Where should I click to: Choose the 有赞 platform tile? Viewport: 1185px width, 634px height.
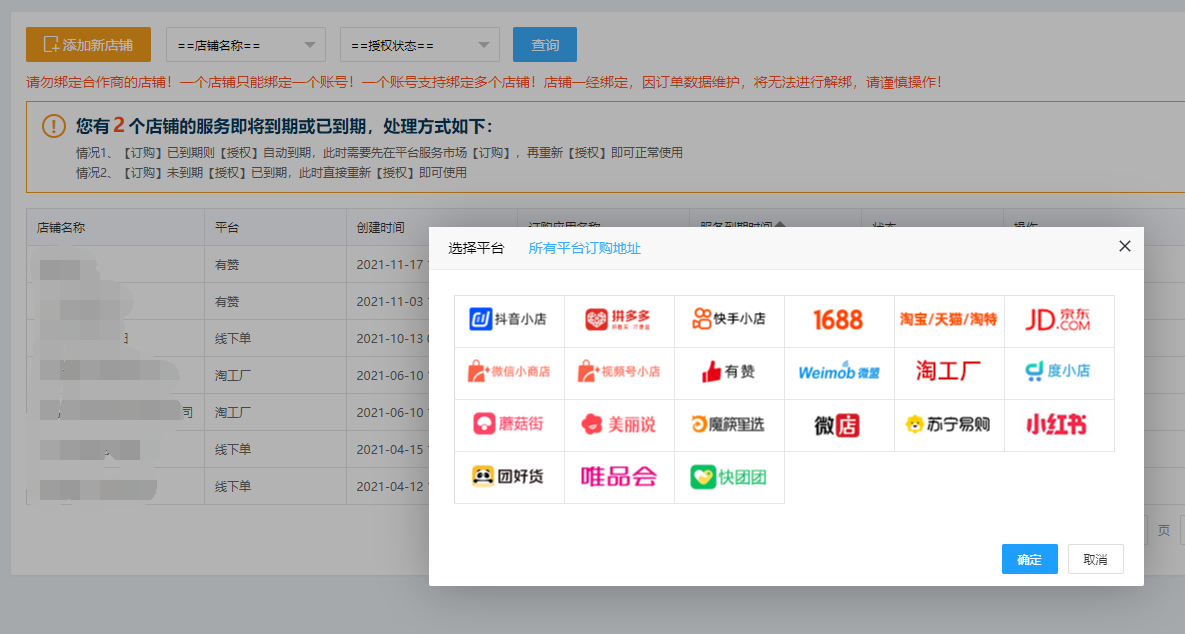[x=729, y=372]
